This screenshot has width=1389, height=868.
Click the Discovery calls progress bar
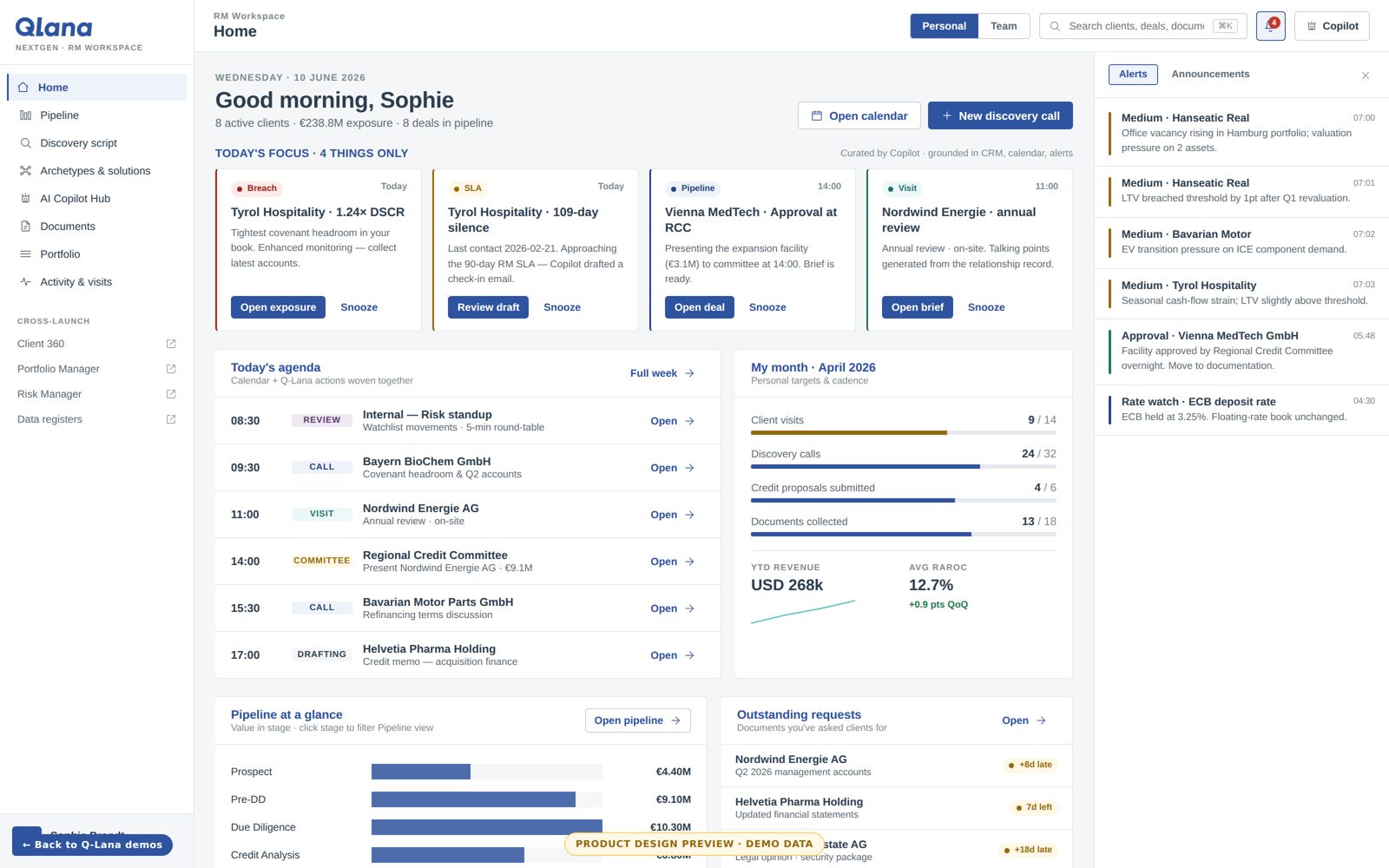point(904,466)
